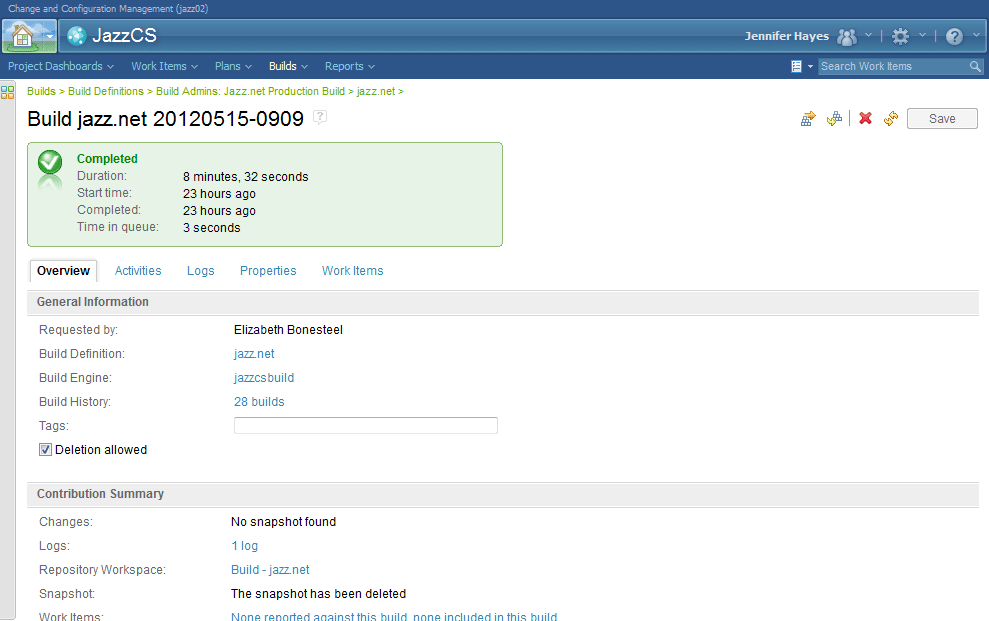Open the administration gear icon
Viewport: 989px width, 621px height.
click(x=900, y=37)
